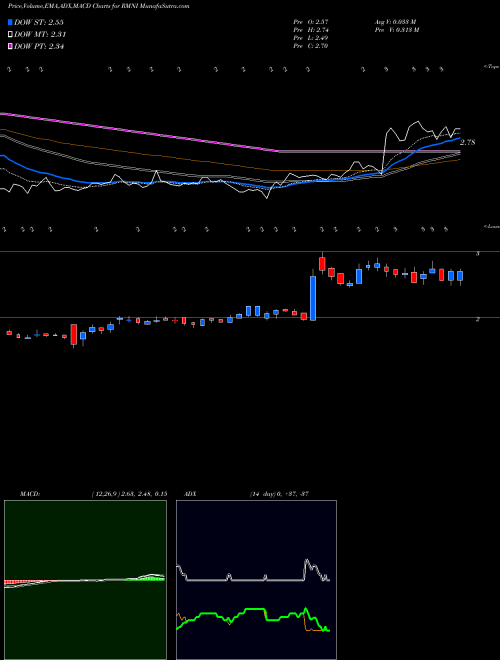This screenshot has width=500, height=660.
Task: Click the ADX panel heading label
Action: click(x=190, y=493)
